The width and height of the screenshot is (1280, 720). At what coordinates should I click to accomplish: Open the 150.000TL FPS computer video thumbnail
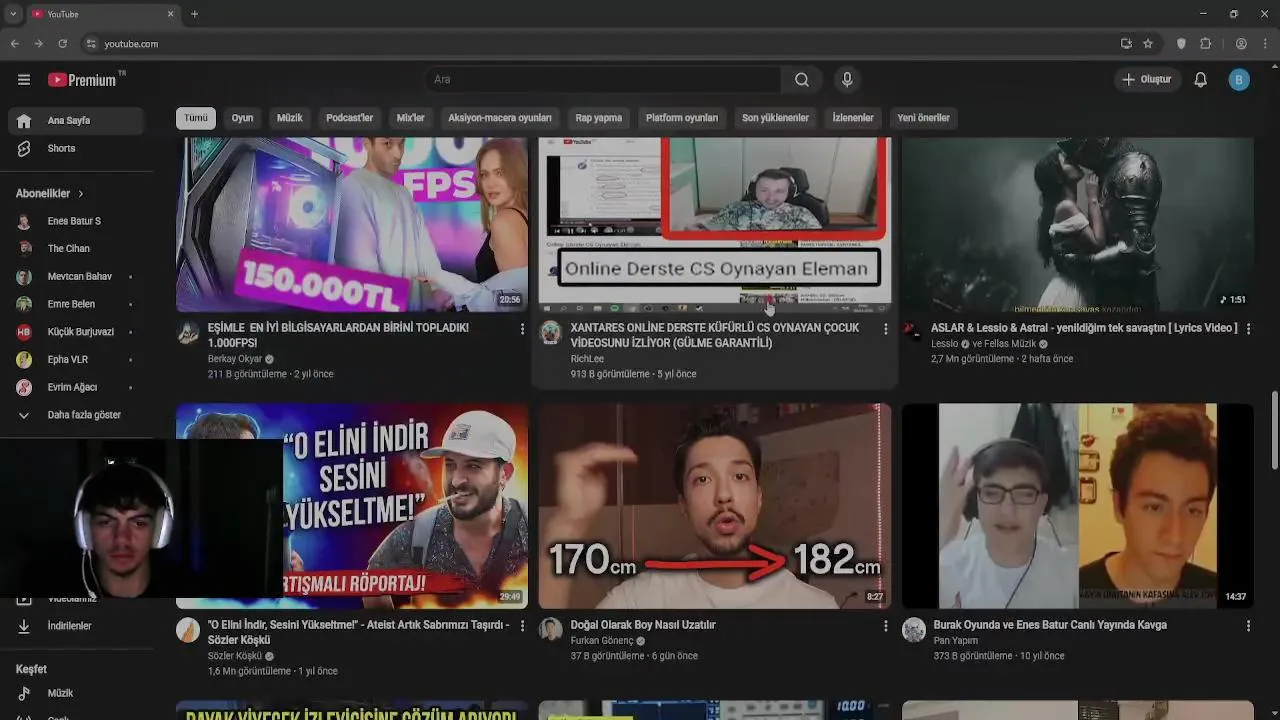352,225
